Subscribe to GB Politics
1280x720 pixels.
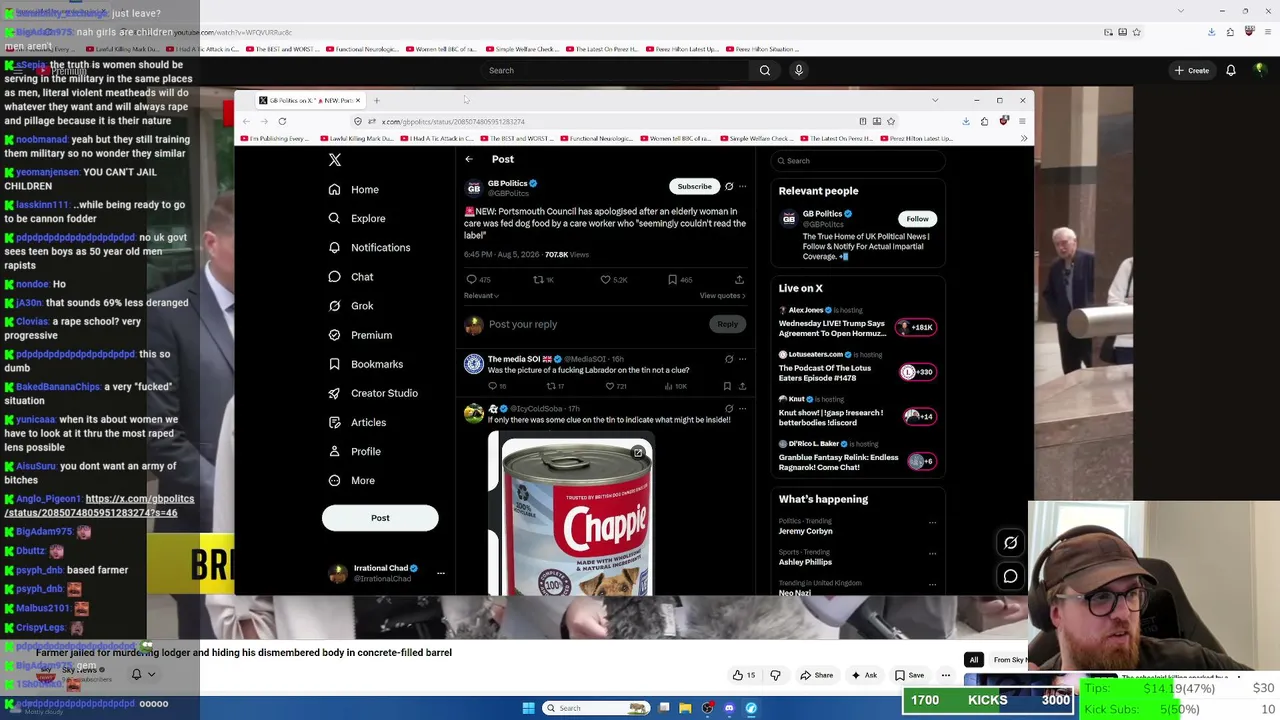(694, 186)
